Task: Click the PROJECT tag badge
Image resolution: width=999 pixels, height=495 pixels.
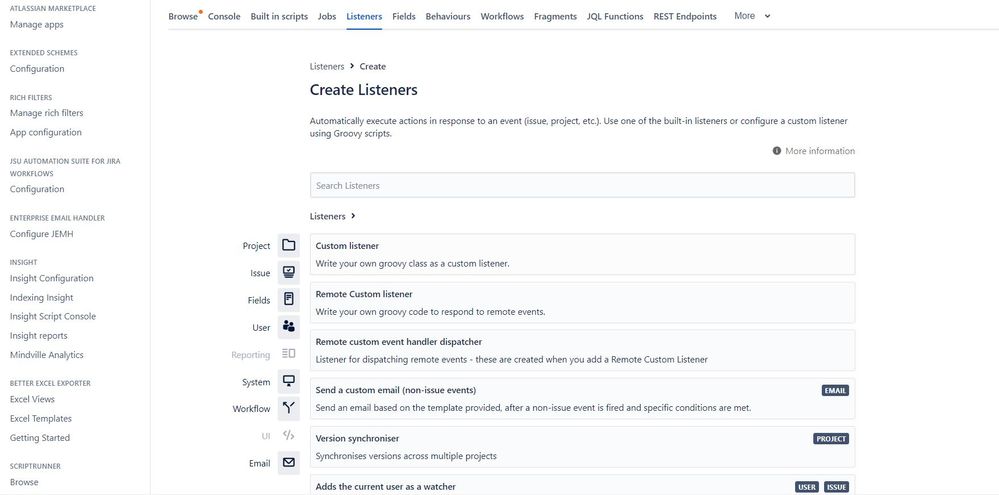Action: tap(831, 439)
